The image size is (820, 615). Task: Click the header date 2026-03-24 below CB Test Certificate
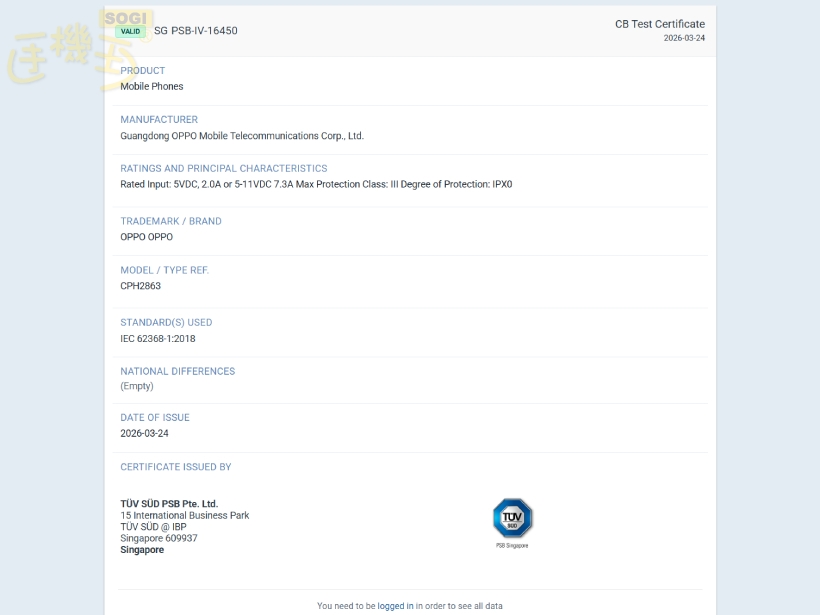(684, 38)
